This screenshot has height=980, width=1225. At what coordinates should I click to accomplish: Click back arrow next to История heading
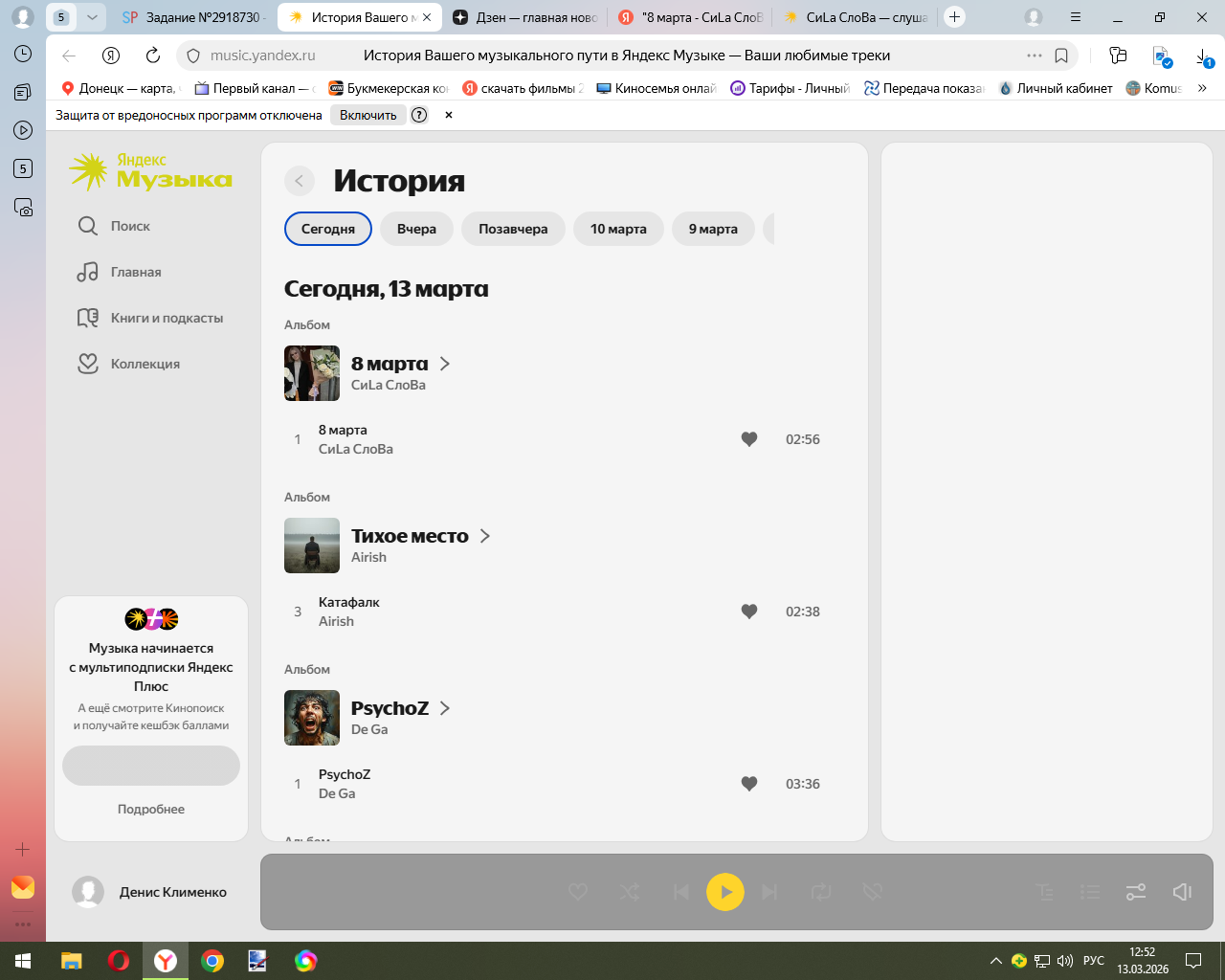[300, 181]
